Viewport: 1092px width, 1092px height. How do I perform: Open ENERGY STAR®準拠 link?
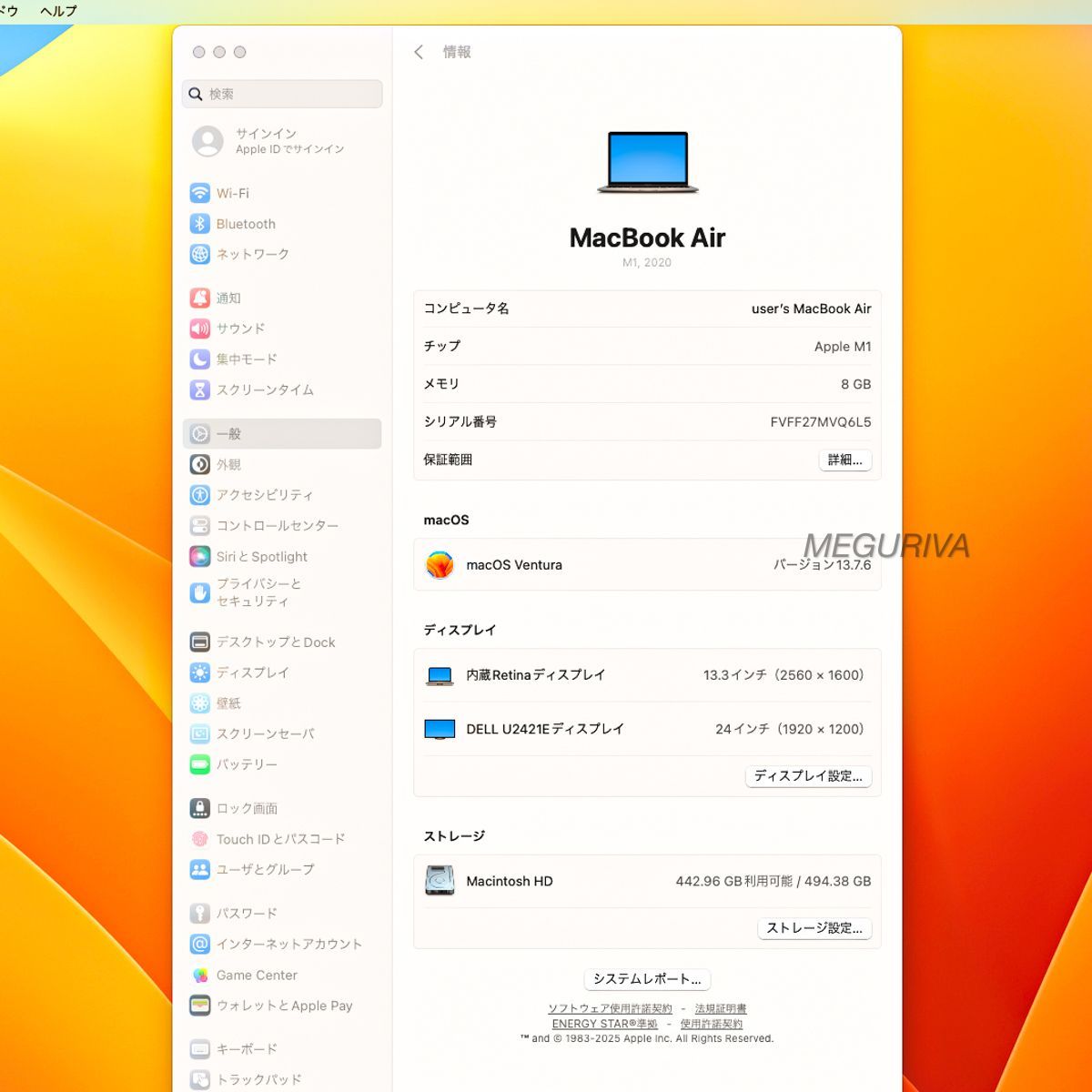click(604, 1024)
